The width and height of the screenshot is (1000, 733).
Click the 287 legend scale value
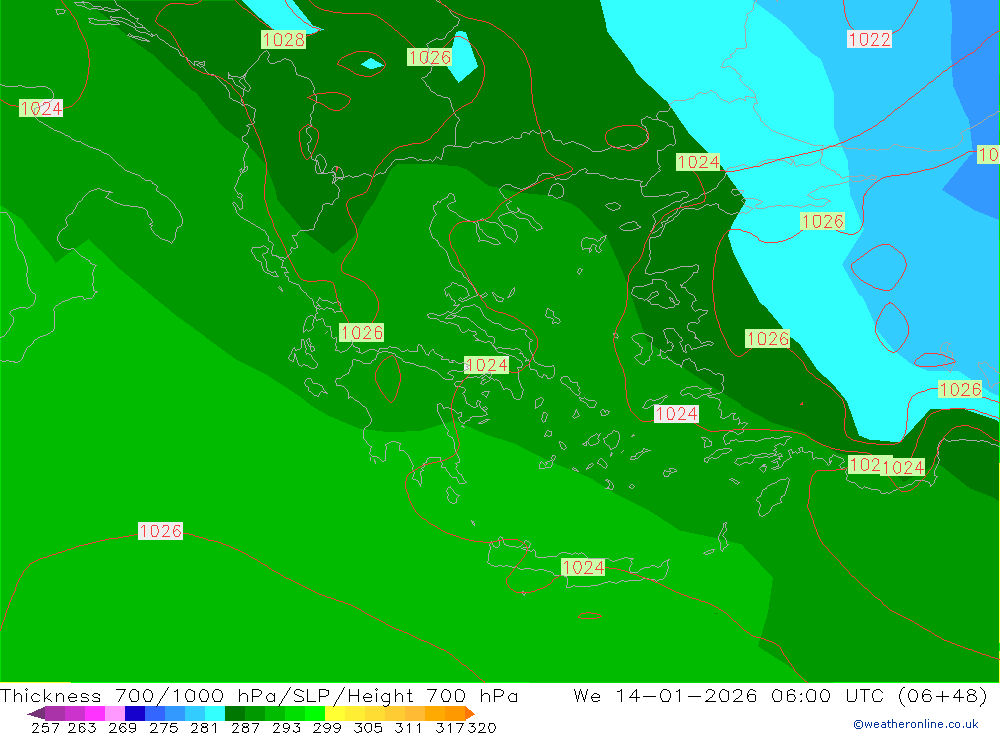click(x=245, y=727)
